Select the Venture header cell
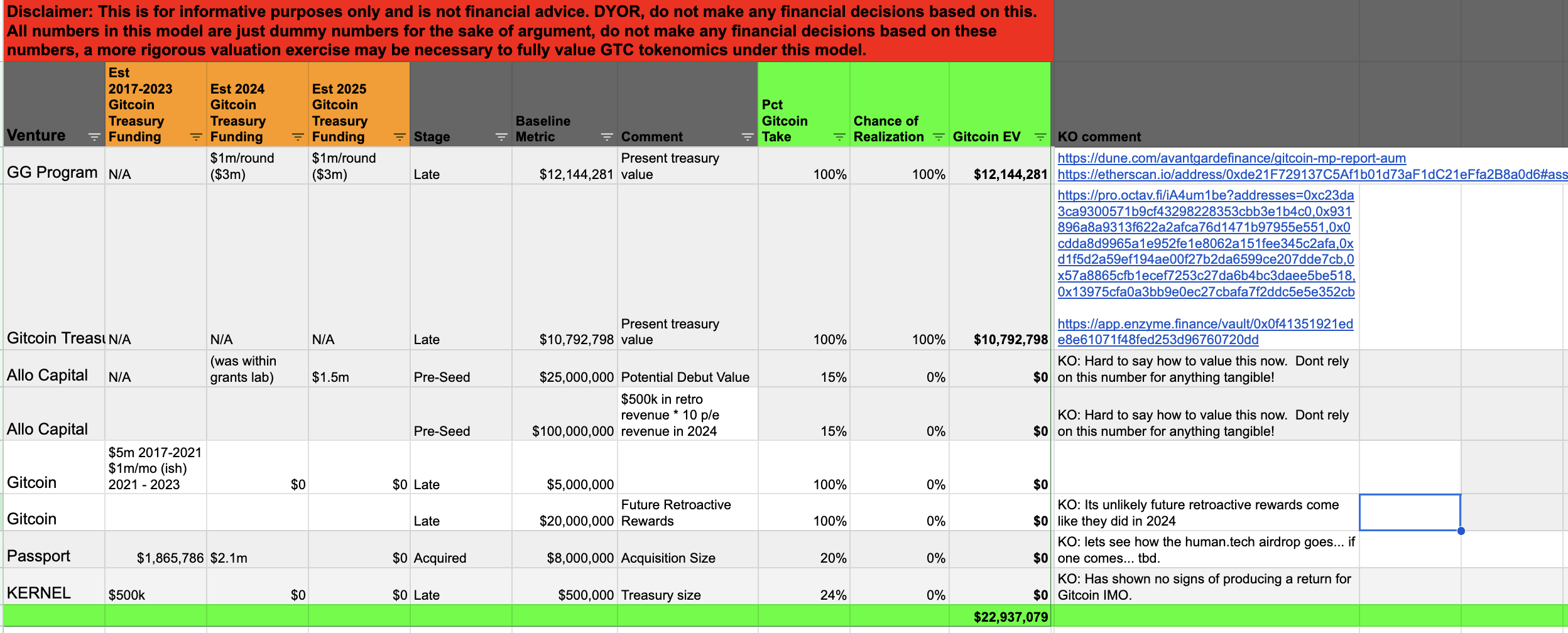The width and height of the screenshot is (1568, 633). click(54, 104)
